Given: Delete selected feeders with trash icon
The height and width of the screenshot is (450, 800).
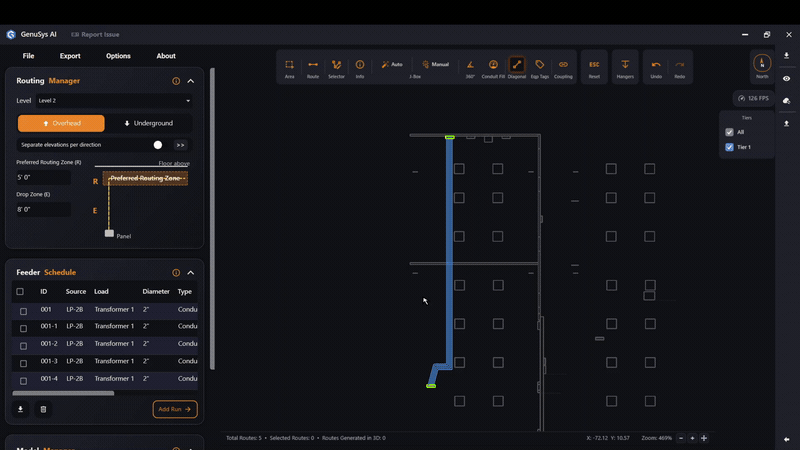Looking at the screenshot, I should point(43,409).
